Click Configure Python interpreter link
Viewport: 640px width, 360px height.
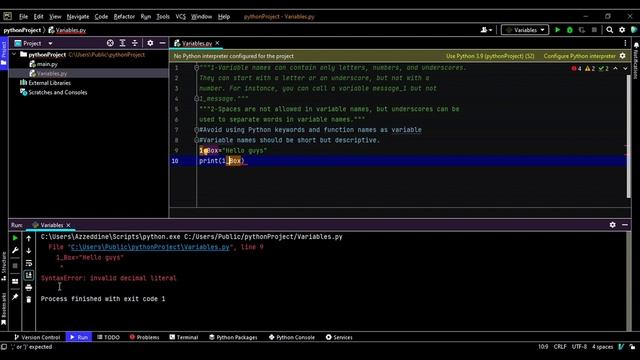(579, 56)
